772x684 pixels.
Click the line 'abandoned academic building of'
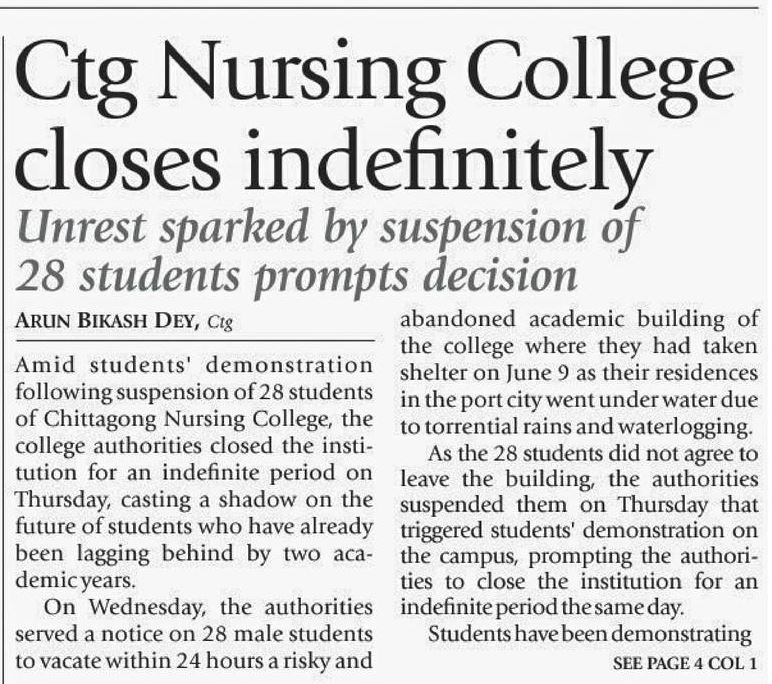coord(578,322)
